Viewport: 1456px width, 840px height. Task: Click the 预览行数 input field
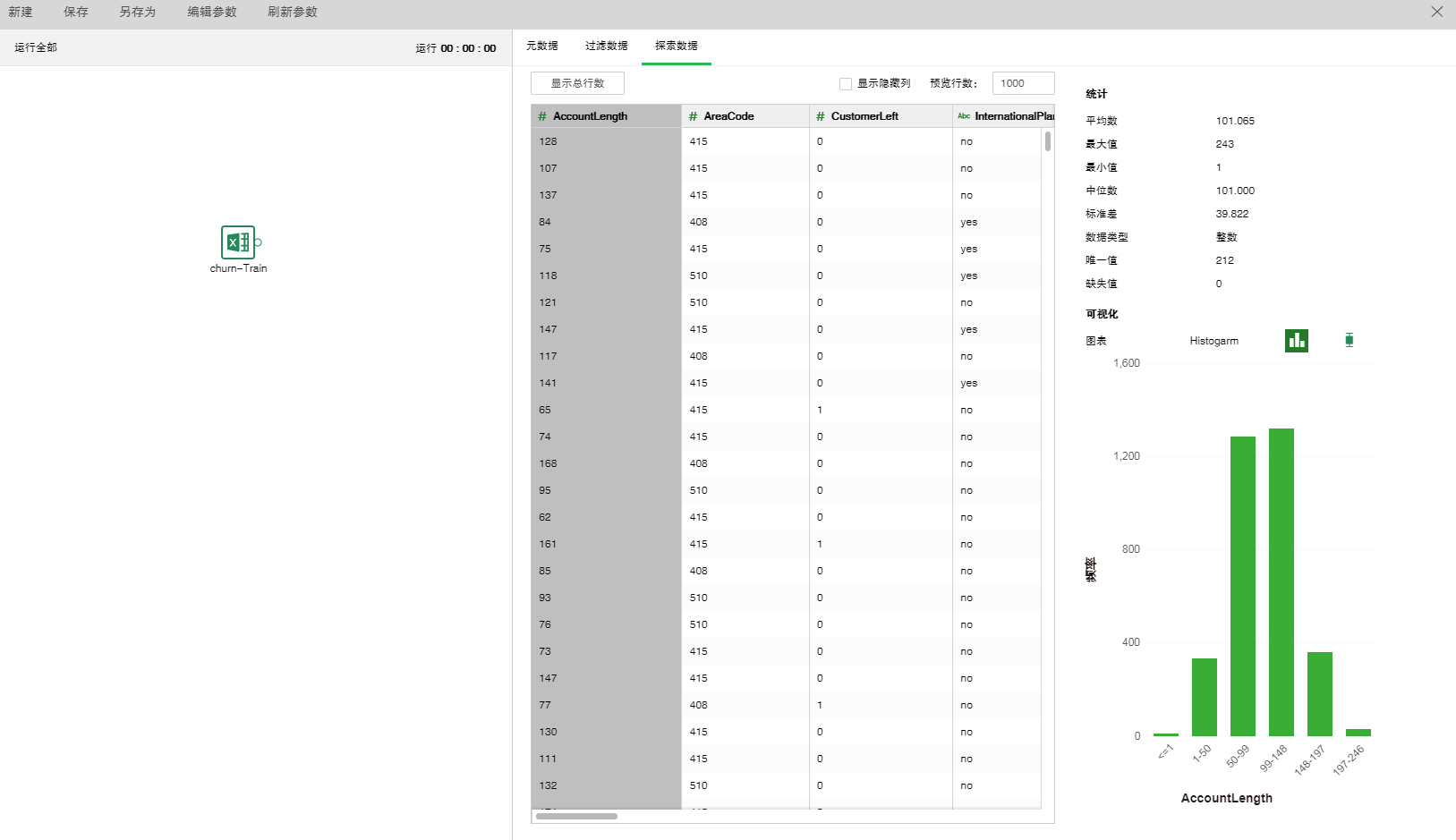[x=1022, y=83]
